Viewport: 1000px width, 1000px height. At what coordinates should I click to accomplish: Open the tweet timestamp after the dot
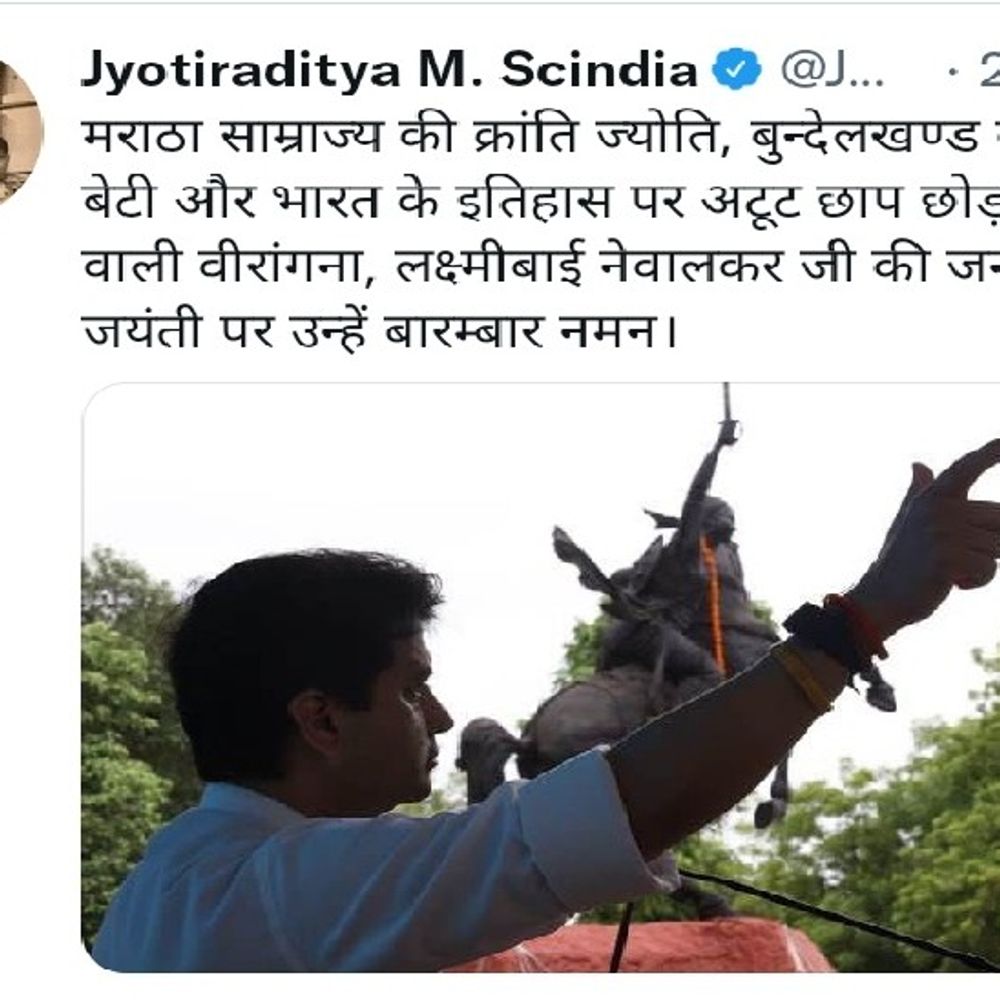click(990, 71)
